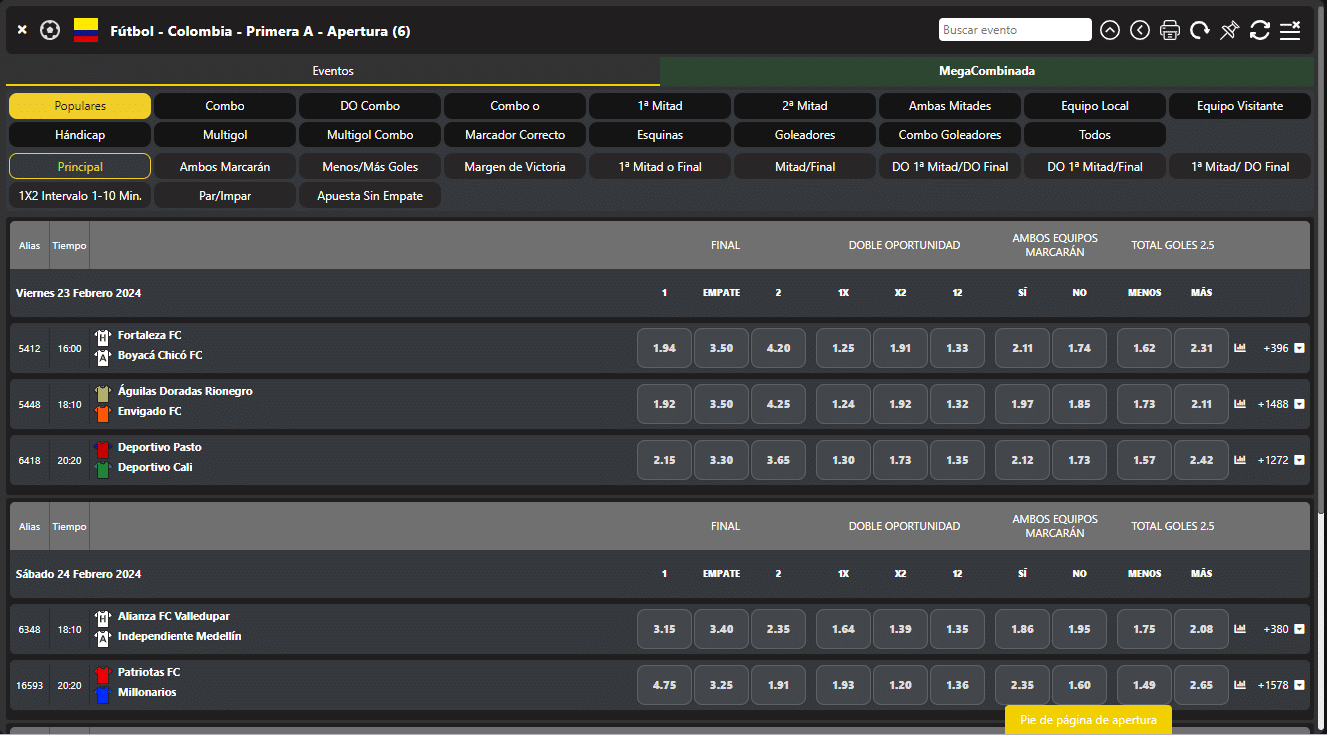Open statistics chart icon for Águilas Doradas row
The width and height of the screenshot is (1327, 735).
1240,404
